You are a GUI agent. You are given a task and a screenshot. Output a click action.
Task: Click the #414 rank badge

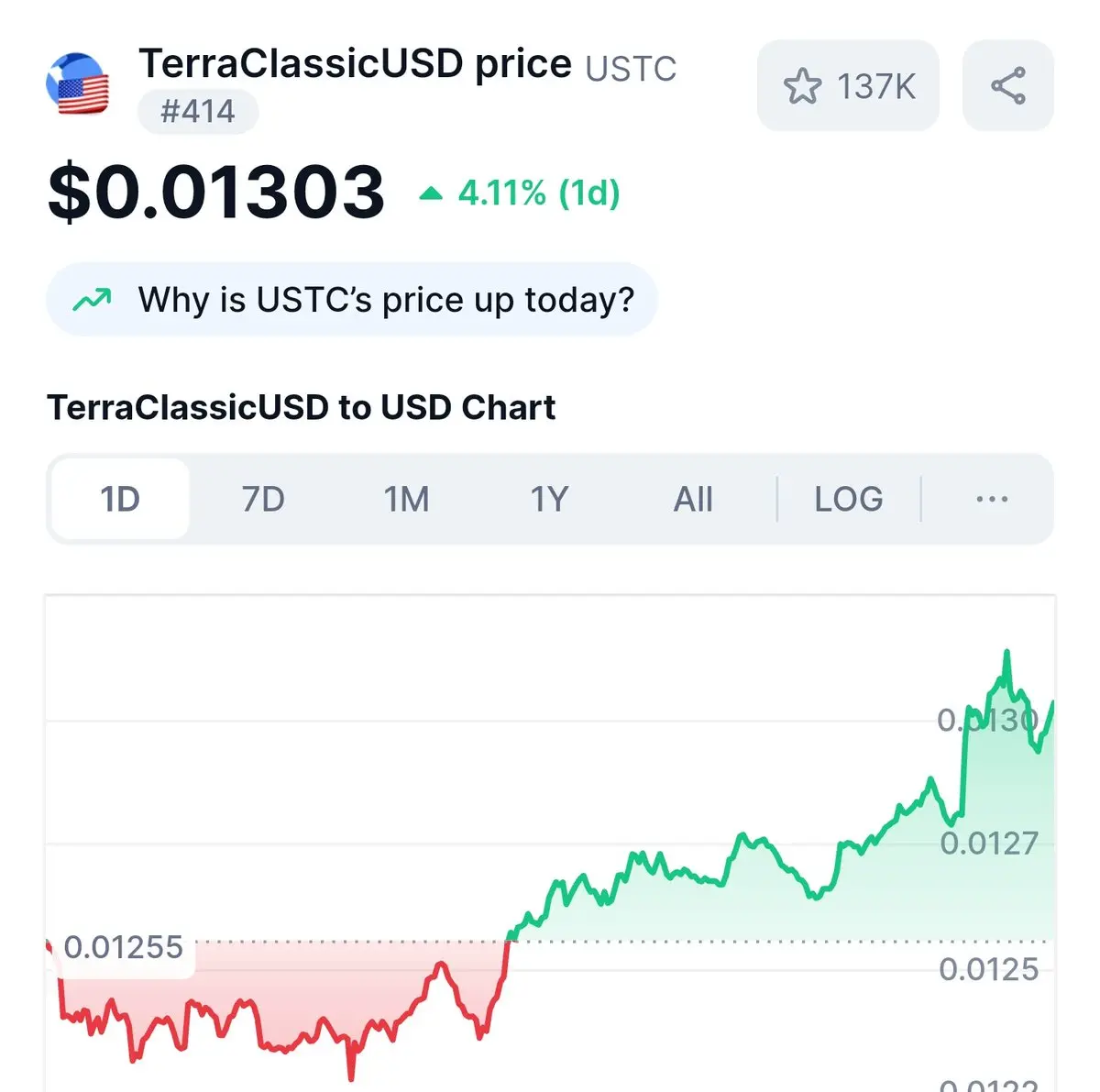pos(198,112)
